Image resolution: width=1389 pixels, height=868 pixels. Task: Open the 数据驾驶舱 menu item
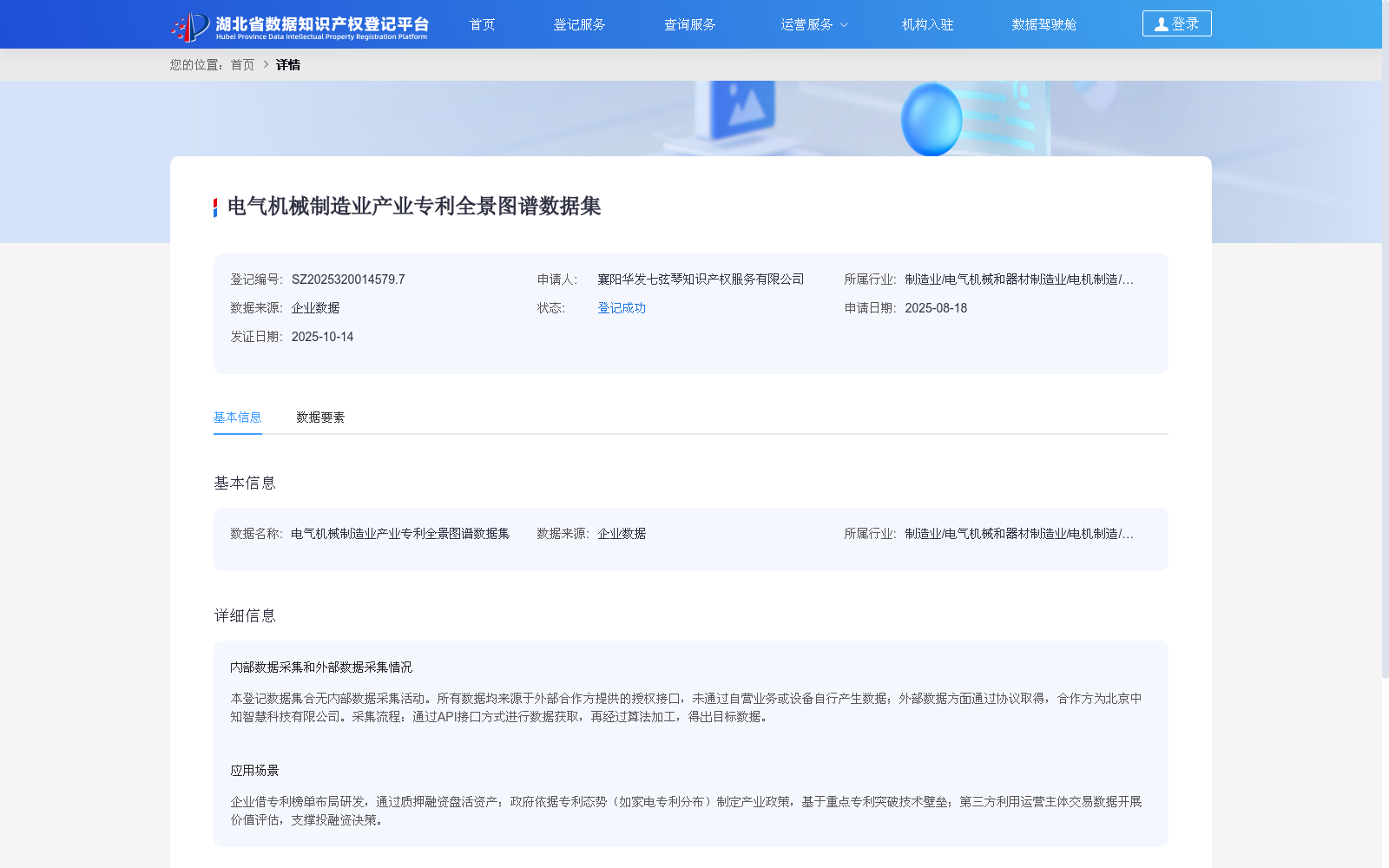pos(1043,24)
